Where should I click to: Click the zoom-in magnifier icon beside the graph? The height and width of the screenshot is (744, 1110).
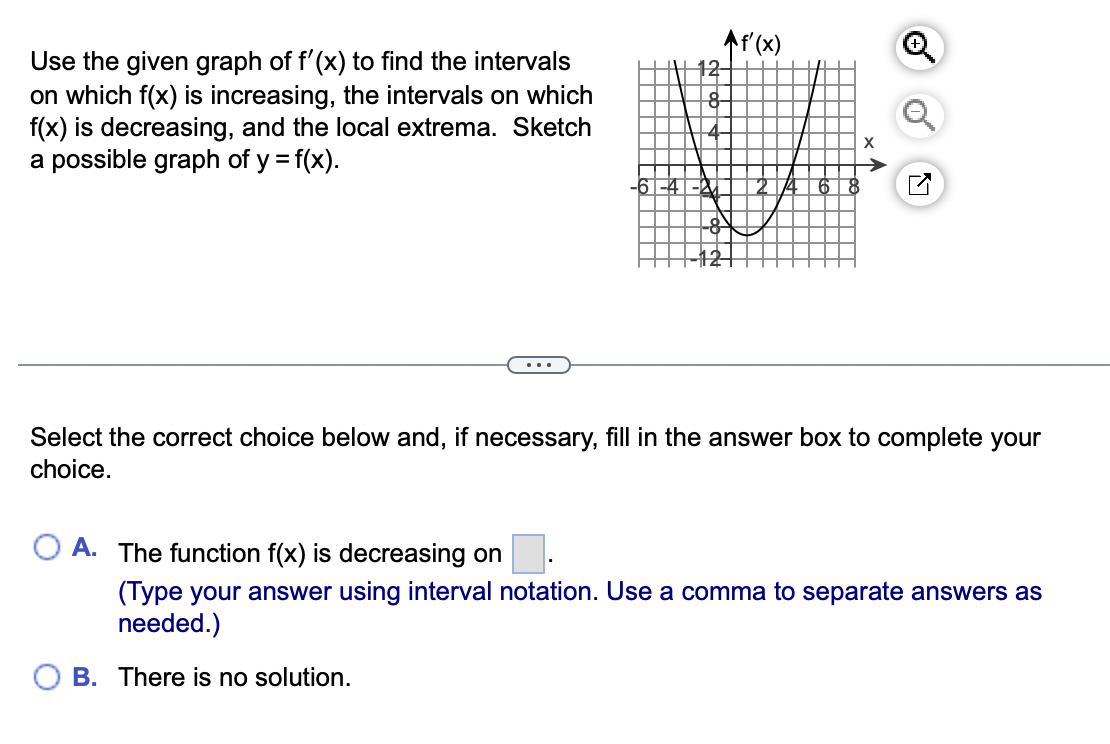(918, 48)
